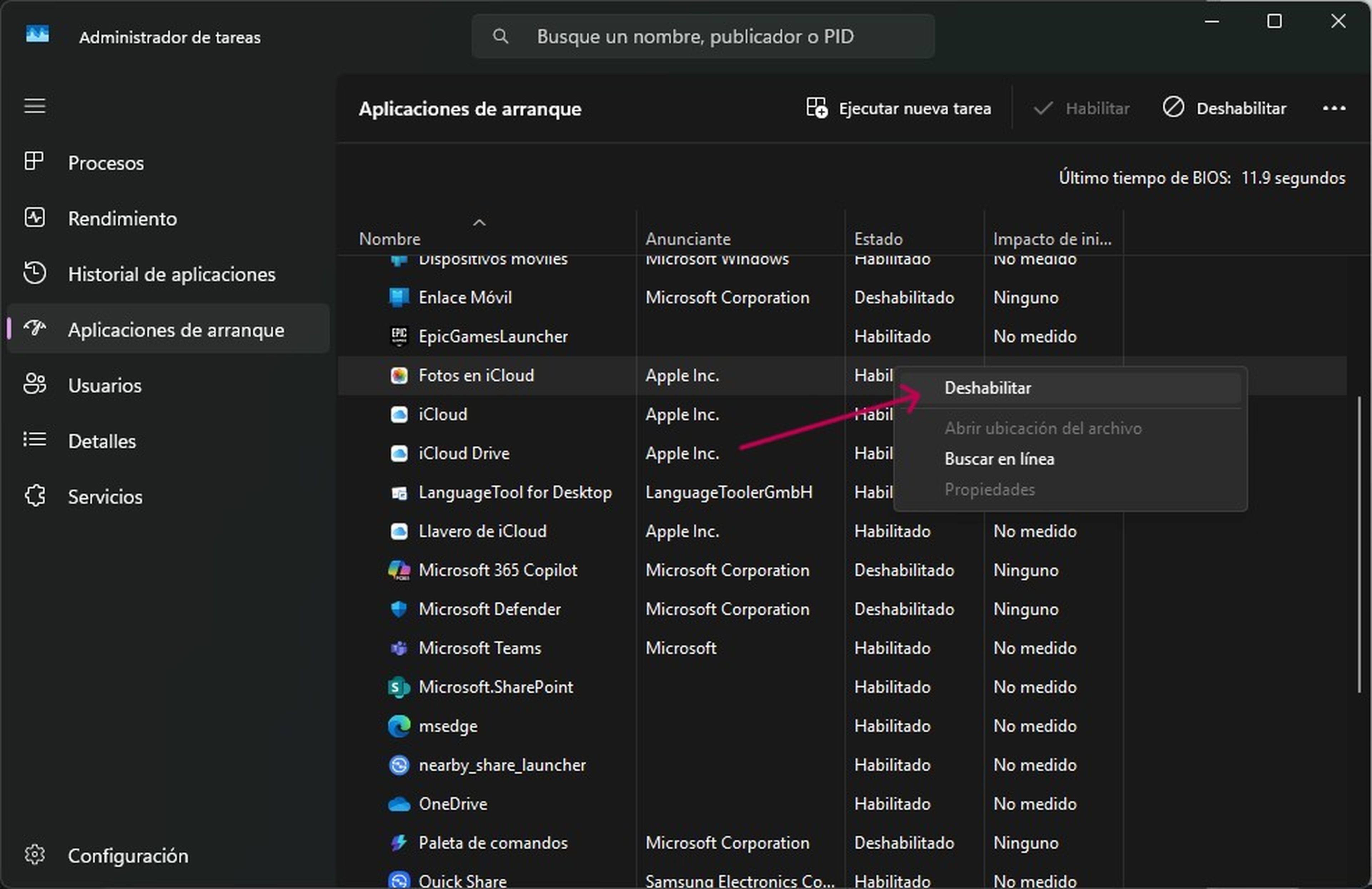Image resolution: width=1372 pixels, height=889 pixels.
Task: Select the iCloud row name
Action: click(x=443, y=414)
